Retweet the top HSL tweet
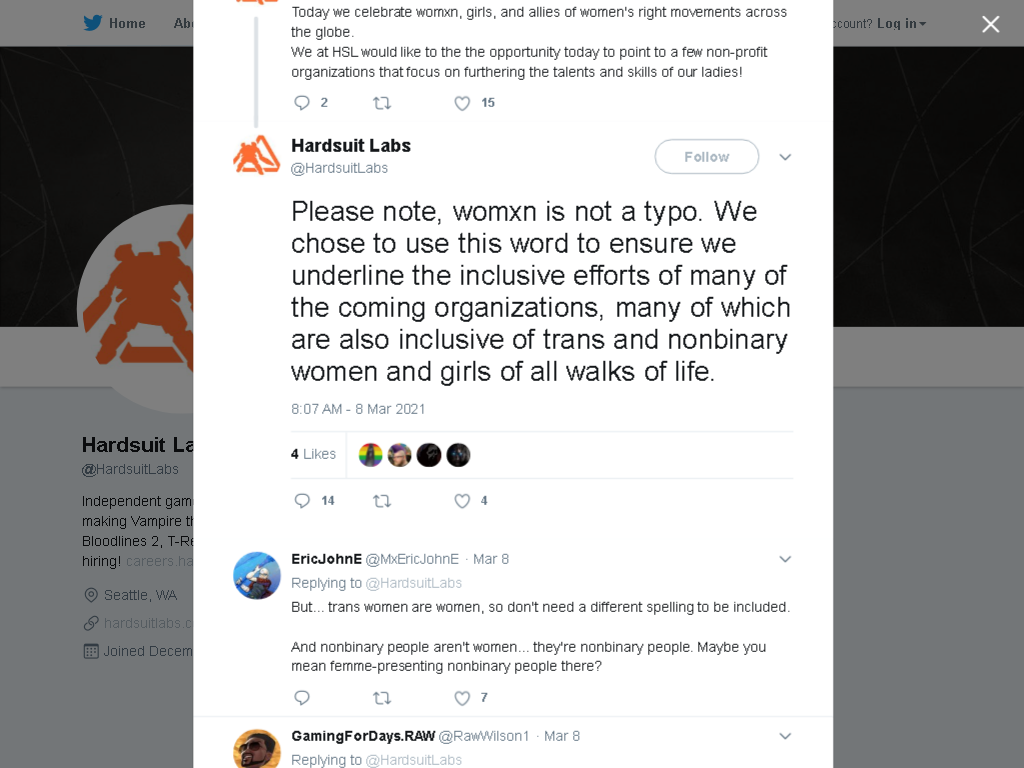Screen dimensions: 1024x768 point(382,103)
